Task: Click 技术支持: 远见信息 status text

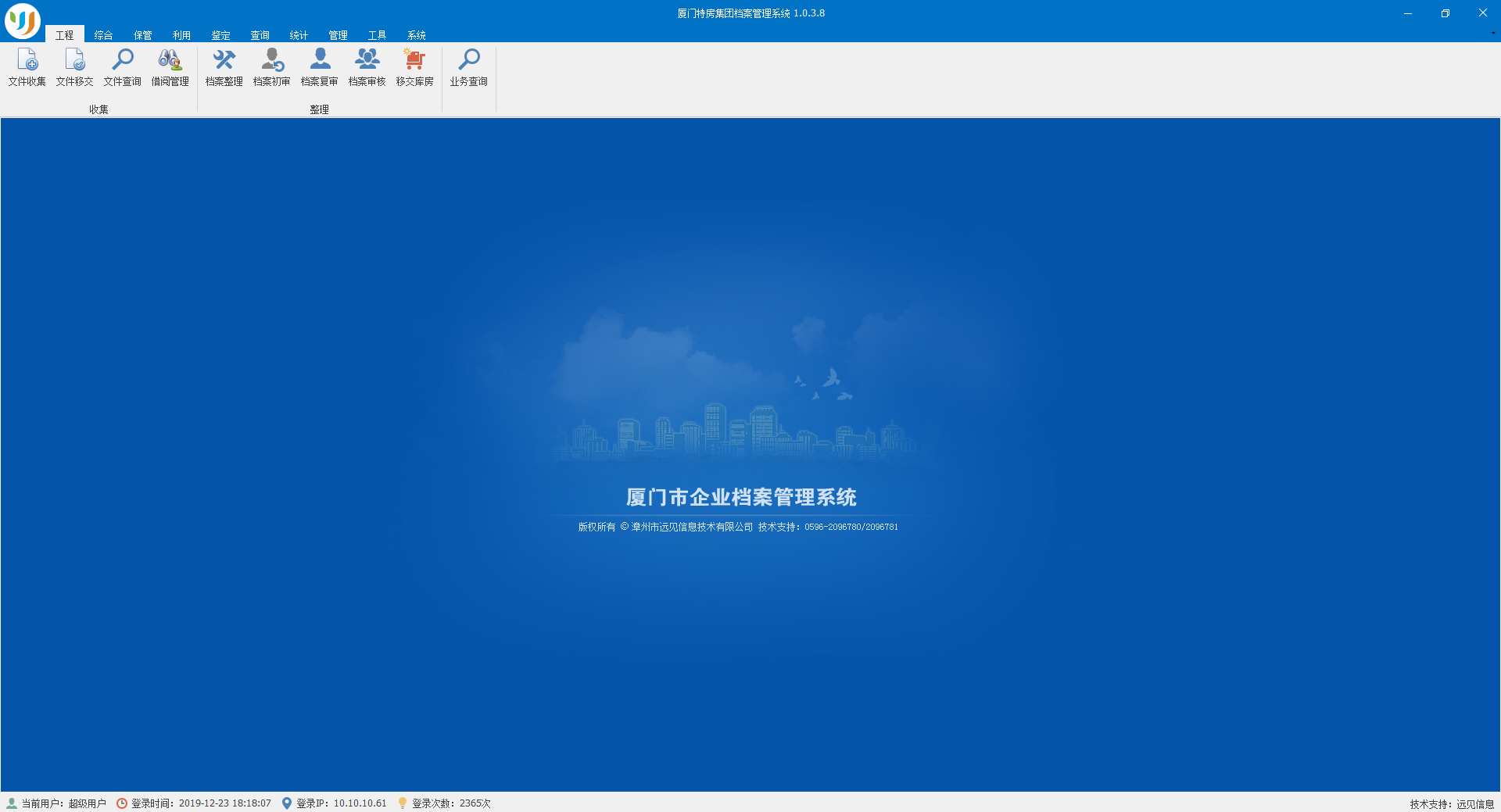Action: tap(1452, 804)
